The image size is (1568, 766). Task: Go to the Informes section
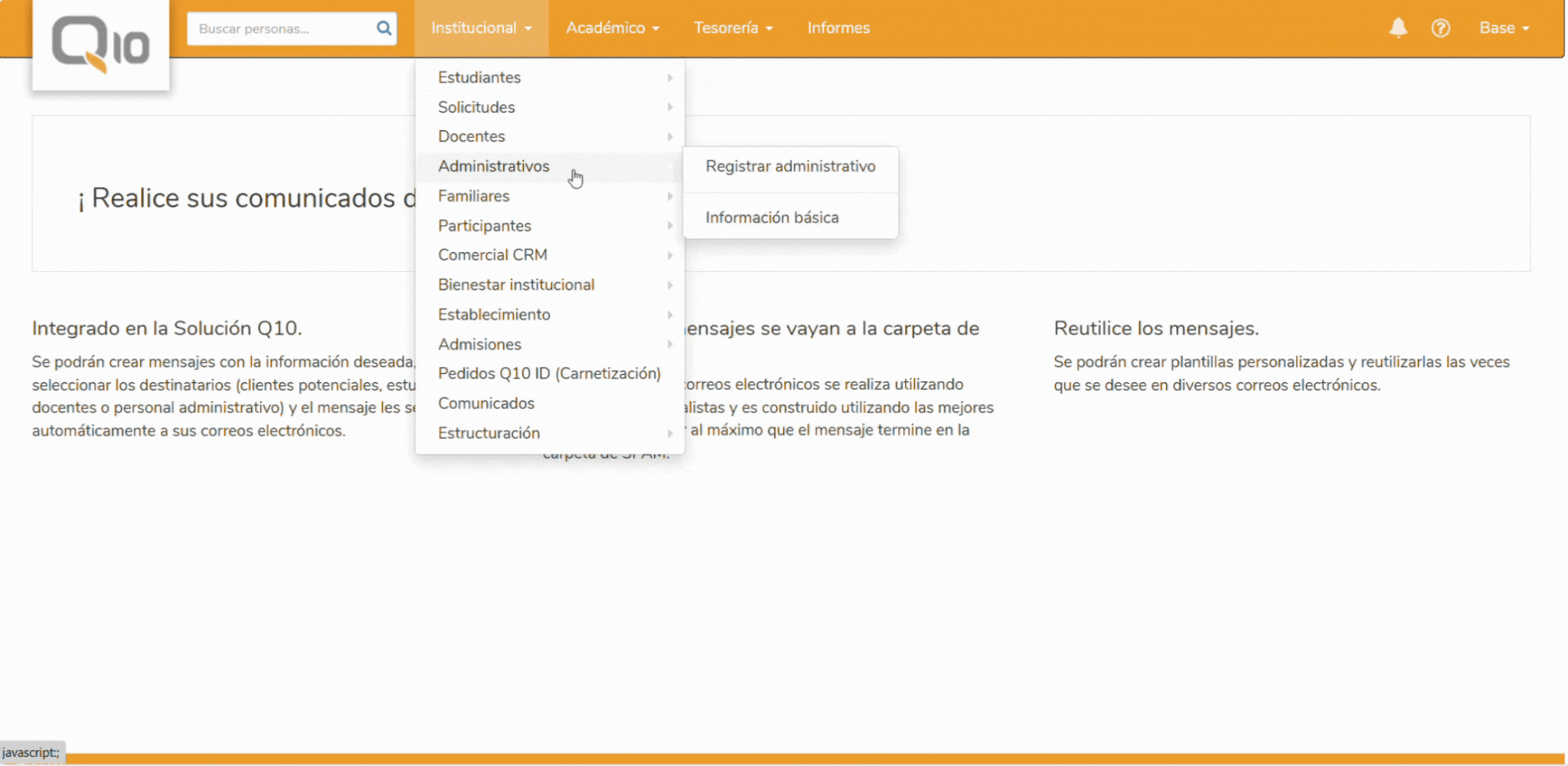[838, 28]
